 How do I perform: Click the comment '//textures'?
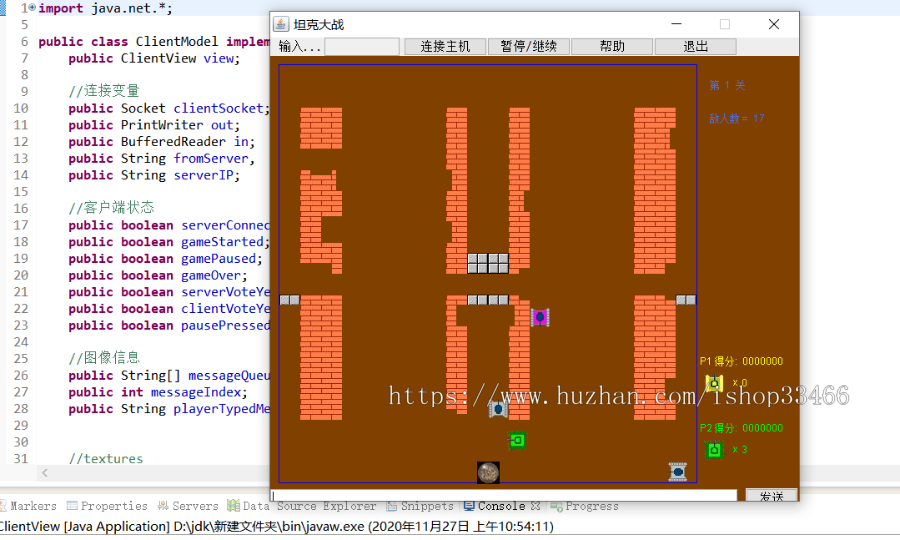[106, 459]
